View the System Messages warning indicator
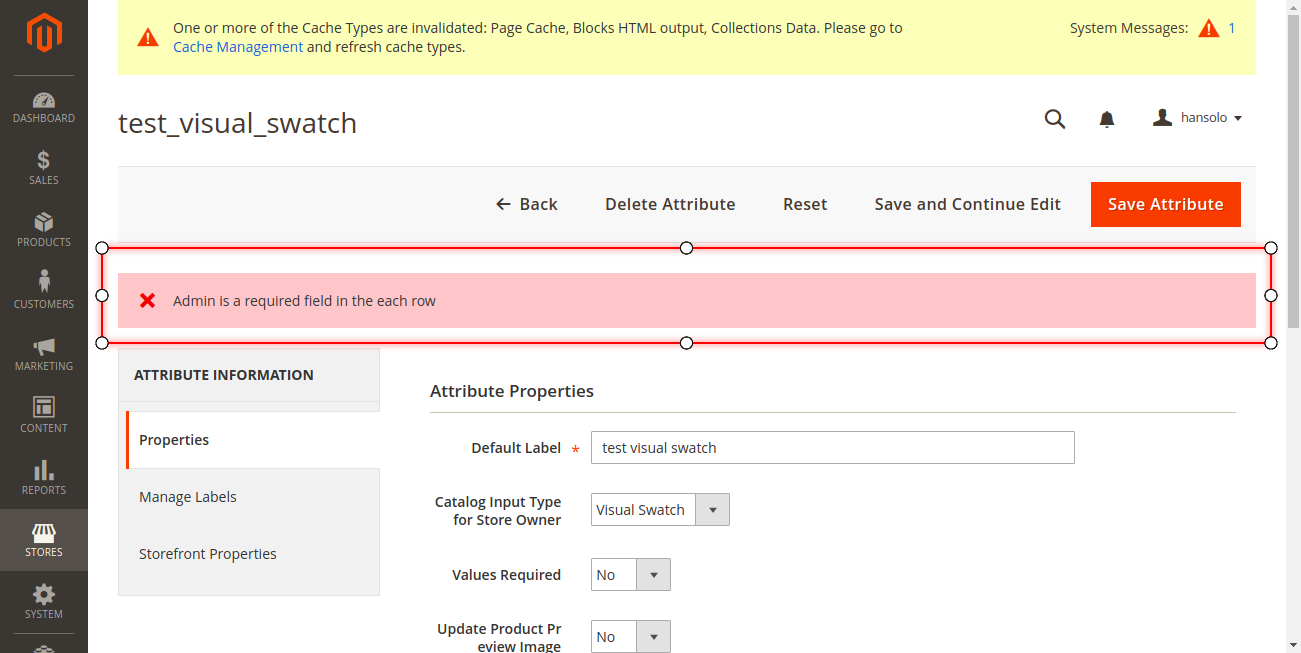 click(x=1209, y=28)
